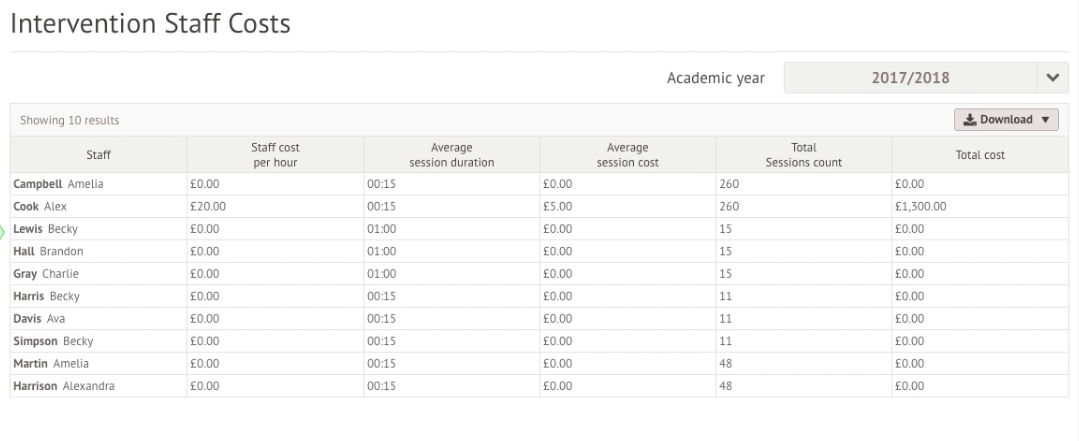Click the download arrow icon
This screenshot has height=441, width=1079.
[x=969, y=120]
